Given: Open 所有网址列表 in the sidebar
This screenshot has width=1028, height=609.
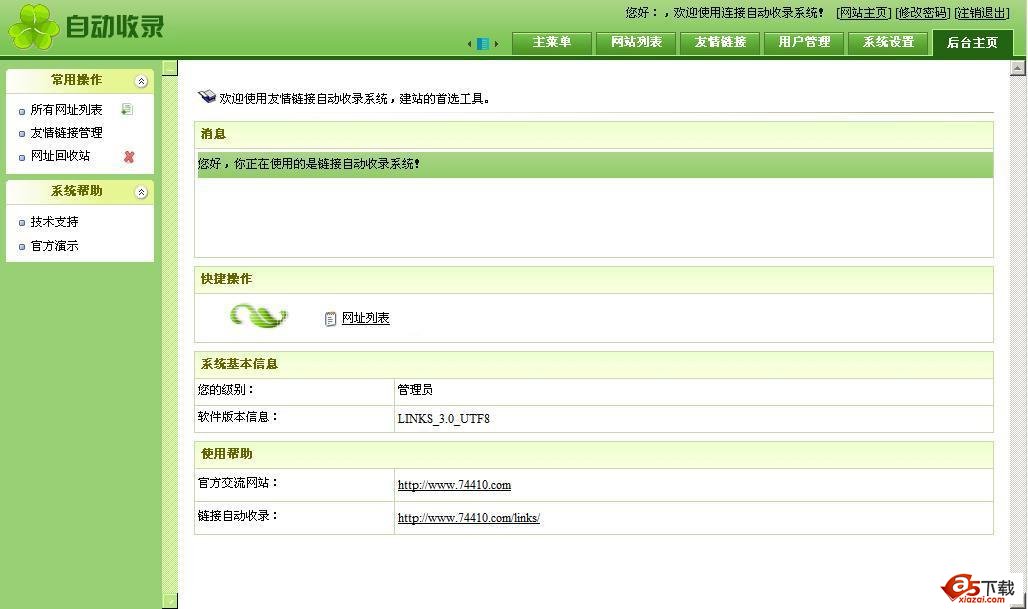Looking at the screenshot, I should coord(66,110).
